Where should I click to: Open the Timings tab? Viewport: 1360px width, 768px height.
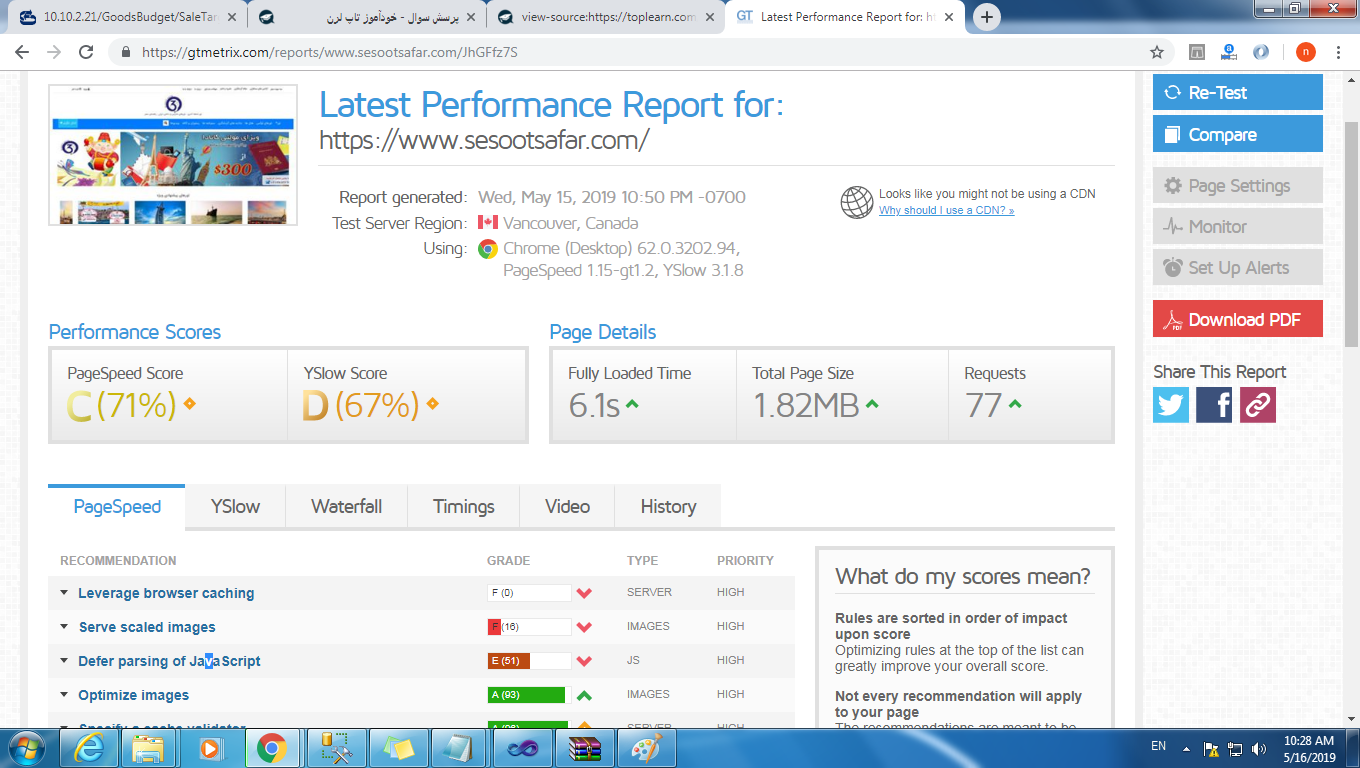pos(464,507)
